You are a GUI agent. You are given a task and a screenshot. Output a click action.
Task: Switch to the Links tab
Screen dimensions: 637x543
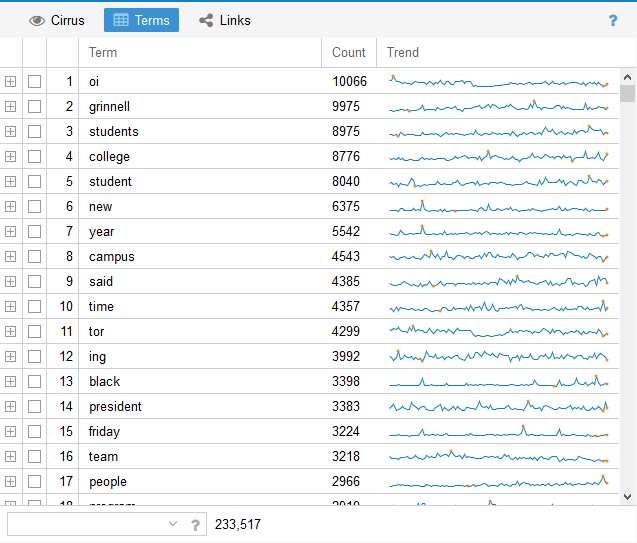pos(225,20)
